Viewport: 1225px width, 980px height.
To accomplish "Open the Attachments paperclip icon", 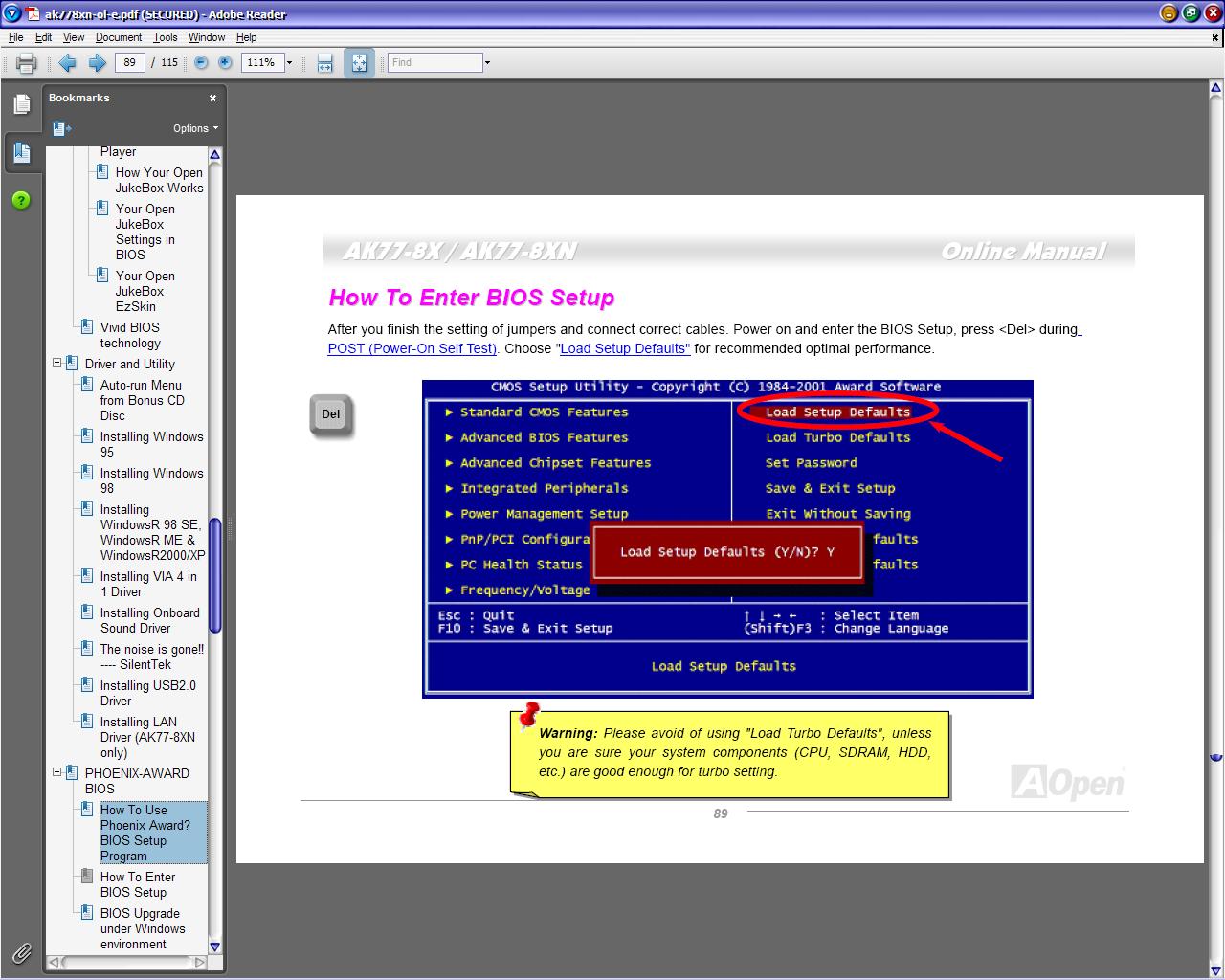I will (x=21, y=953).
